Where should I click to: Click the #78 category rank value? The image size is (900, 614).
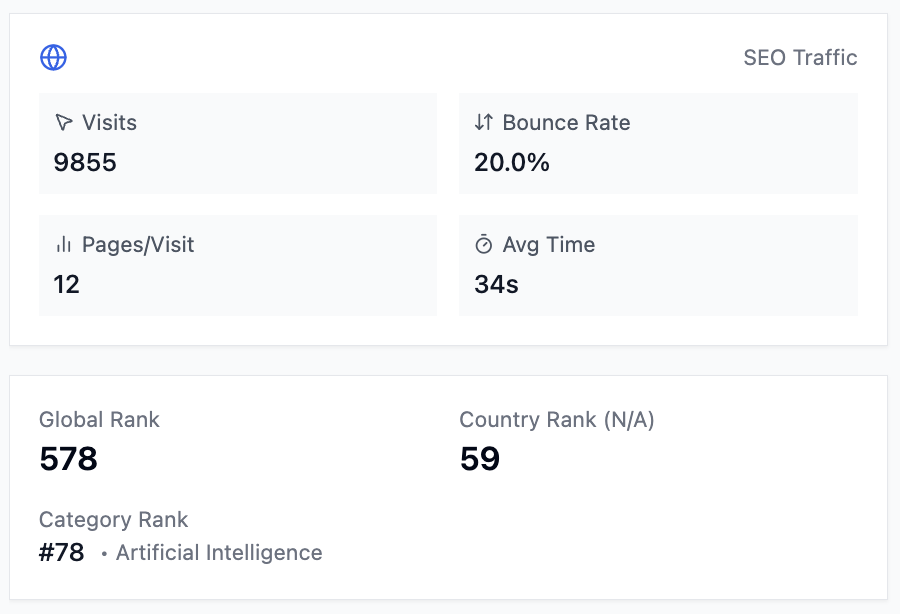(x=62, y=553)
